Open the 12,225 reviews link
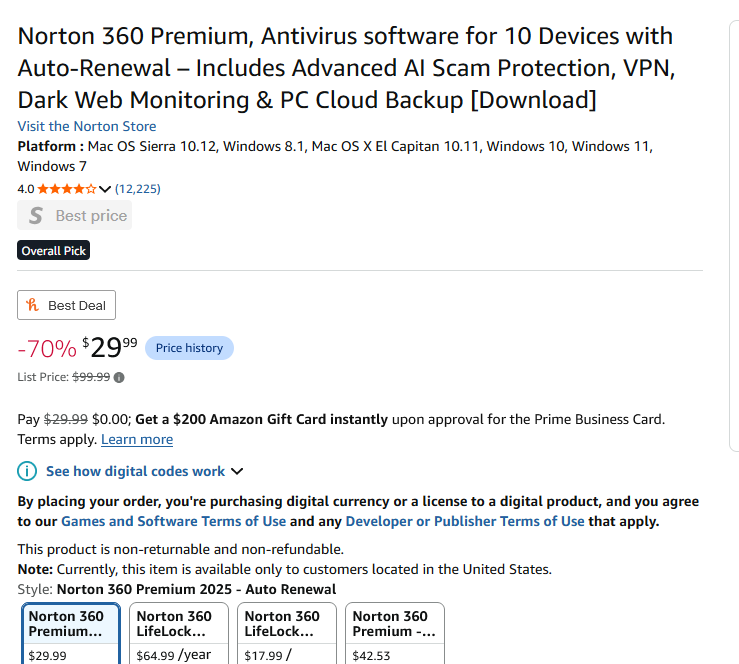Image resolution: width=739 pixels, height=664 pixels. [138, 189]
